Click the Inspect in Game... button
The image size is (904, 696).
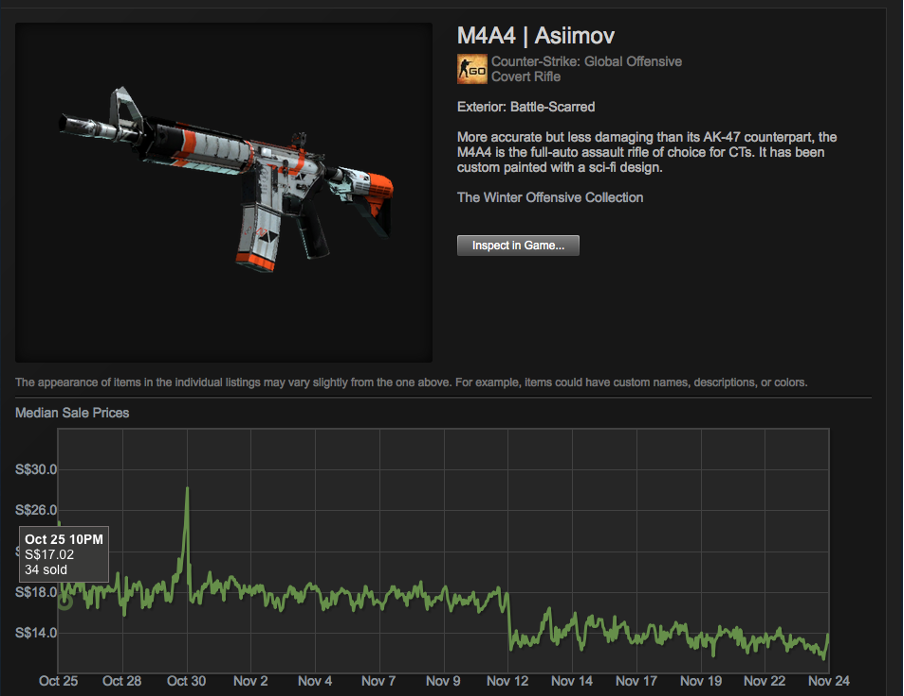518,245
